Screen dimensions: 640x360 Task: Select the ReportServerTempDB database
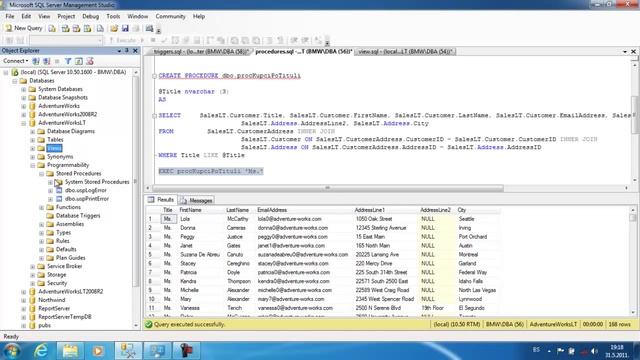pyautogui.click(x=64, y=317)
